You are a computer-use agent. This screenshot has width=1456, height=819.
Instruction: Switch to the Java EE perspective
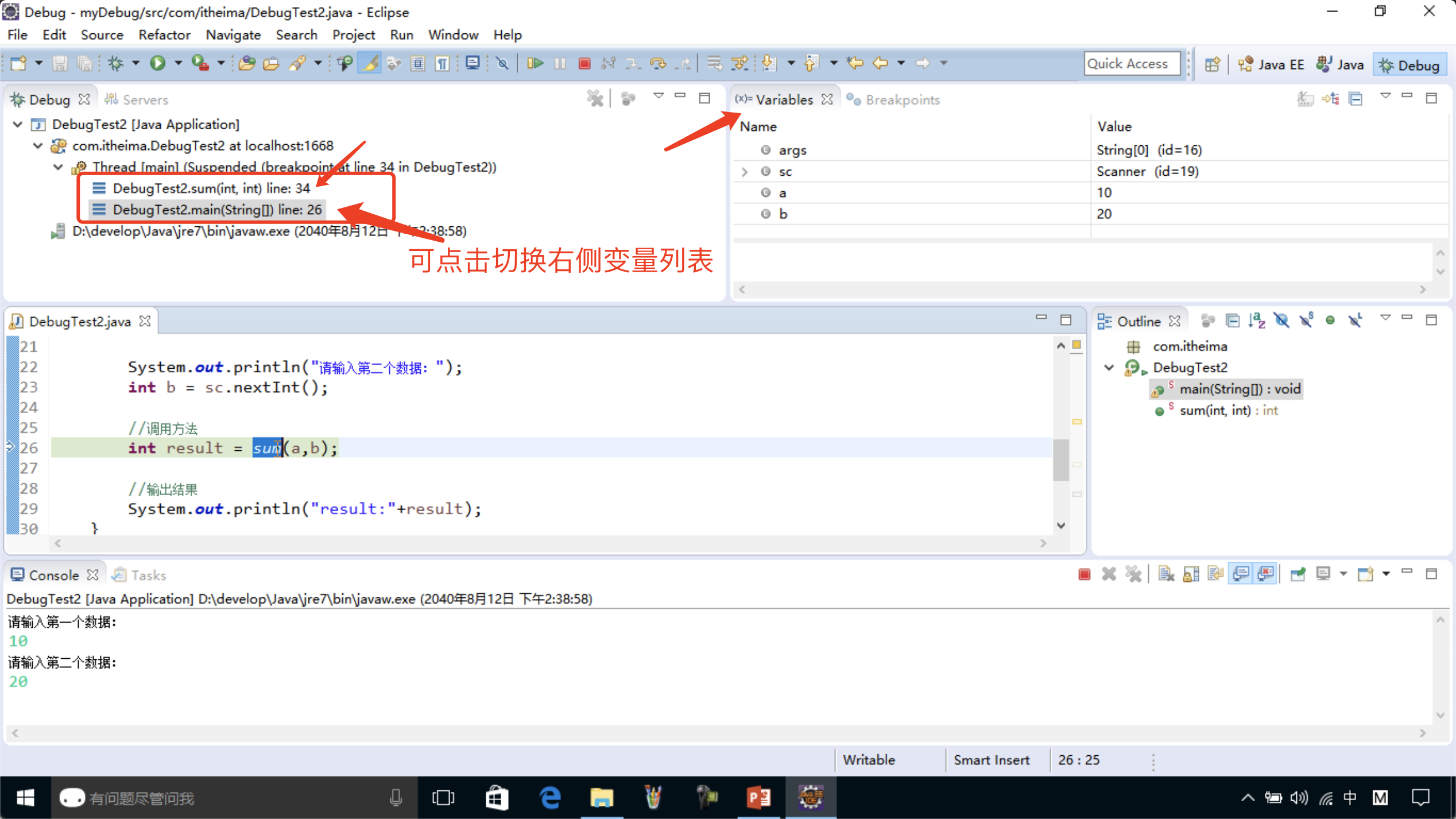tap(1270, 64)
